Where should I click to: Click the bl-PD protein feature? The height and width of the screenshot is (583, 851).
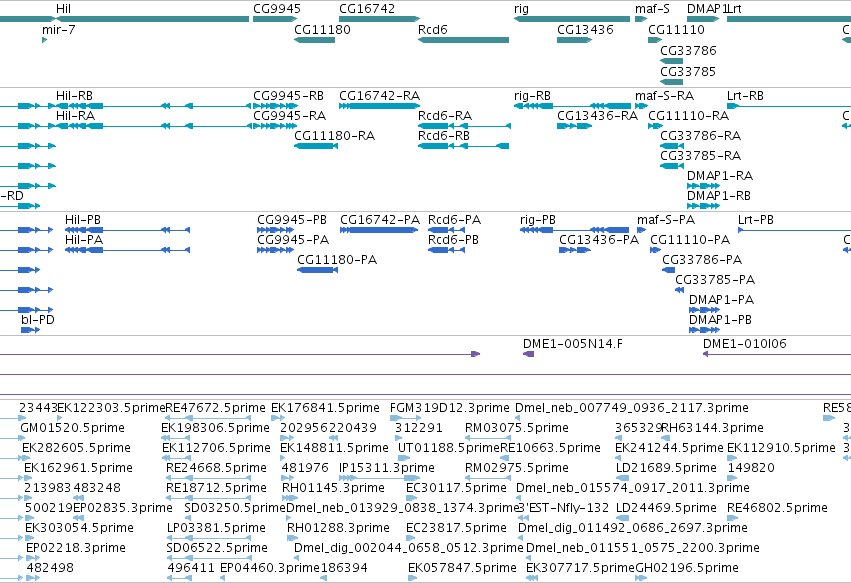click(x=30, y=330)
